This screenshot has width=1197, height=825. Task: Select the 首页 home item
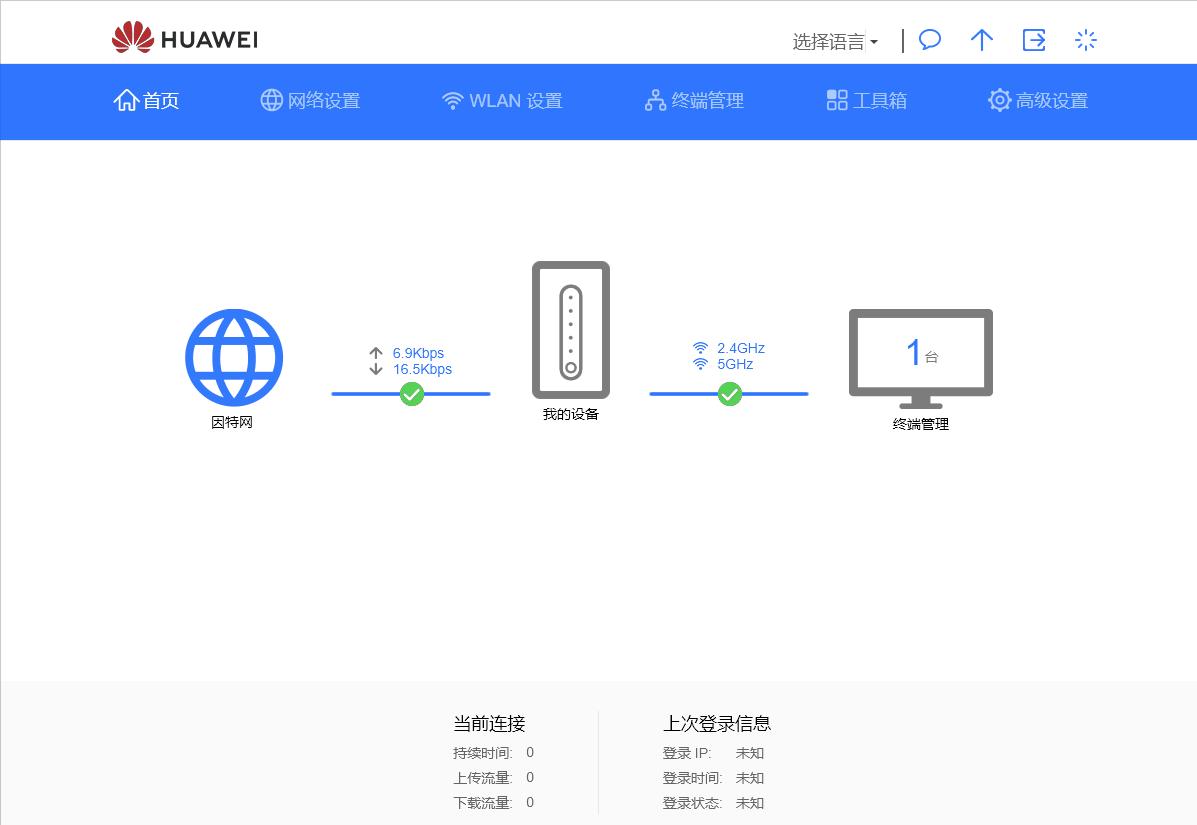[146, 100]
